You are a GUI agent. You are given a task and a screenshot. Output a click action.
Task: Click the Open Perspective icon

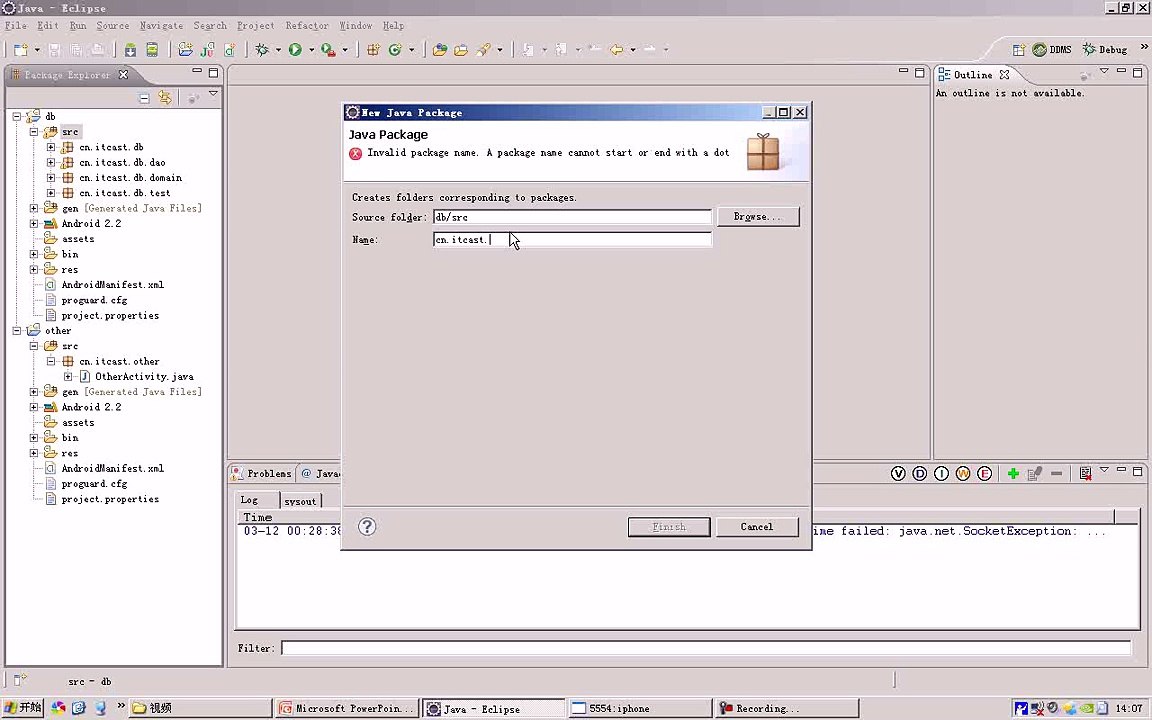1018,50
